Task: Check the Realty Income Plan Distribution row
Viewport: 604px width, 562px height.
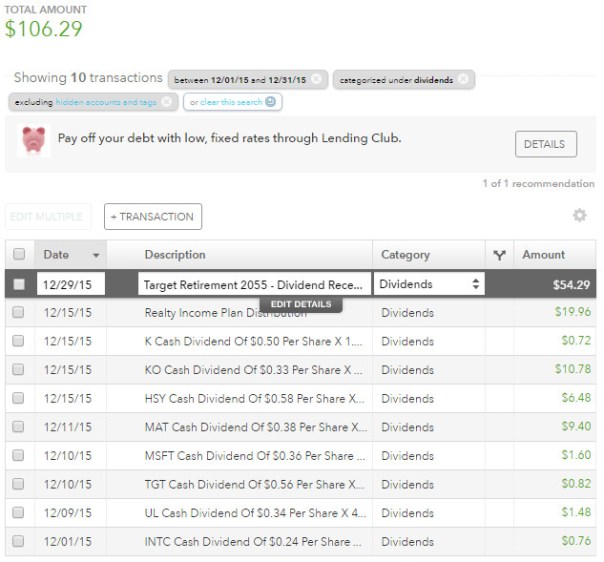Action: click(x=18, y=313)
